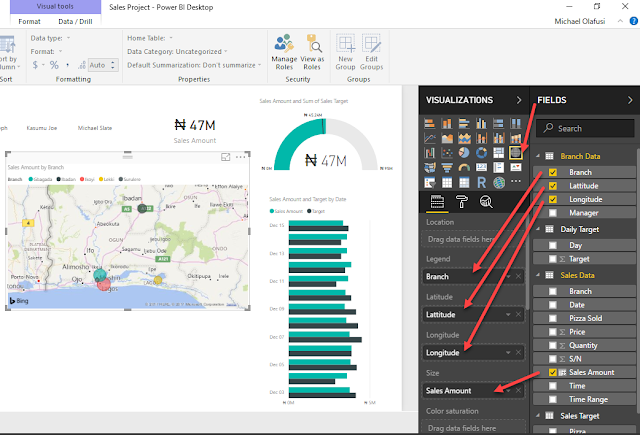Choose the Slicer visualization
Image resolution: width=640 pixels, height=435 pixels.
(x=429, y=182)
